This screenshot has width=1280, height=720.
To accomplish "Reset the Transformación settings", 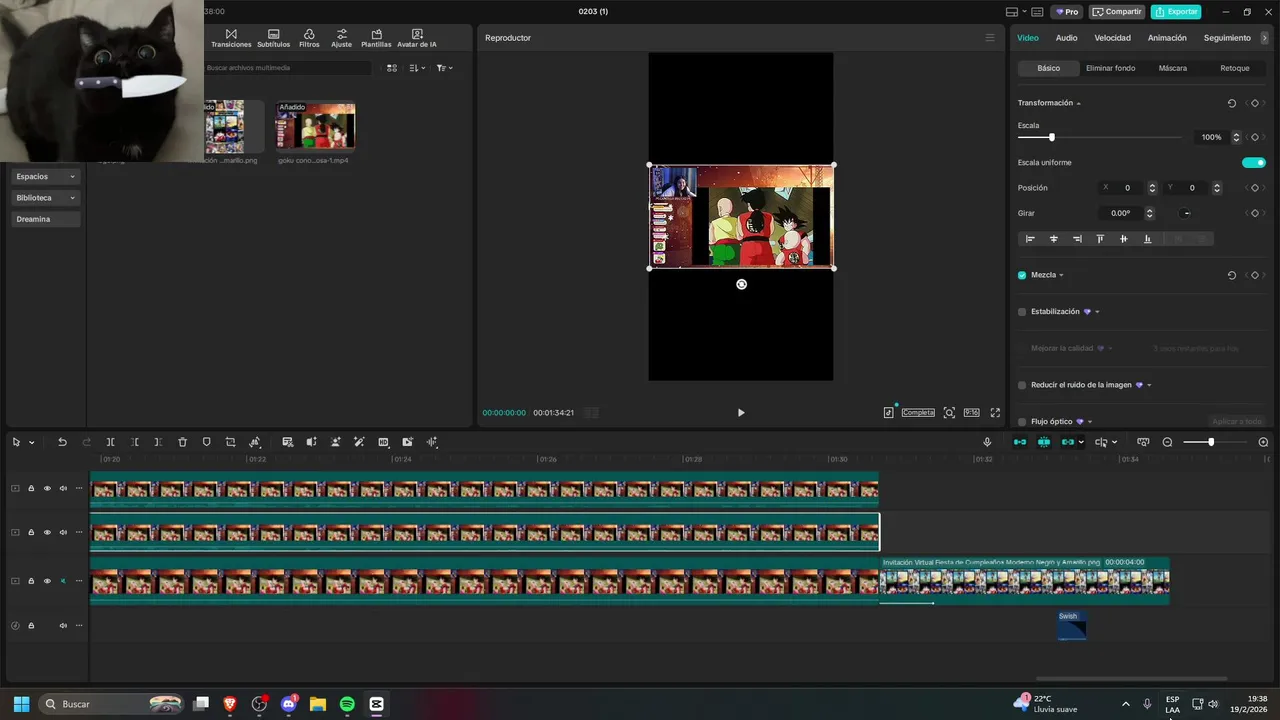I will point(1232,103).
